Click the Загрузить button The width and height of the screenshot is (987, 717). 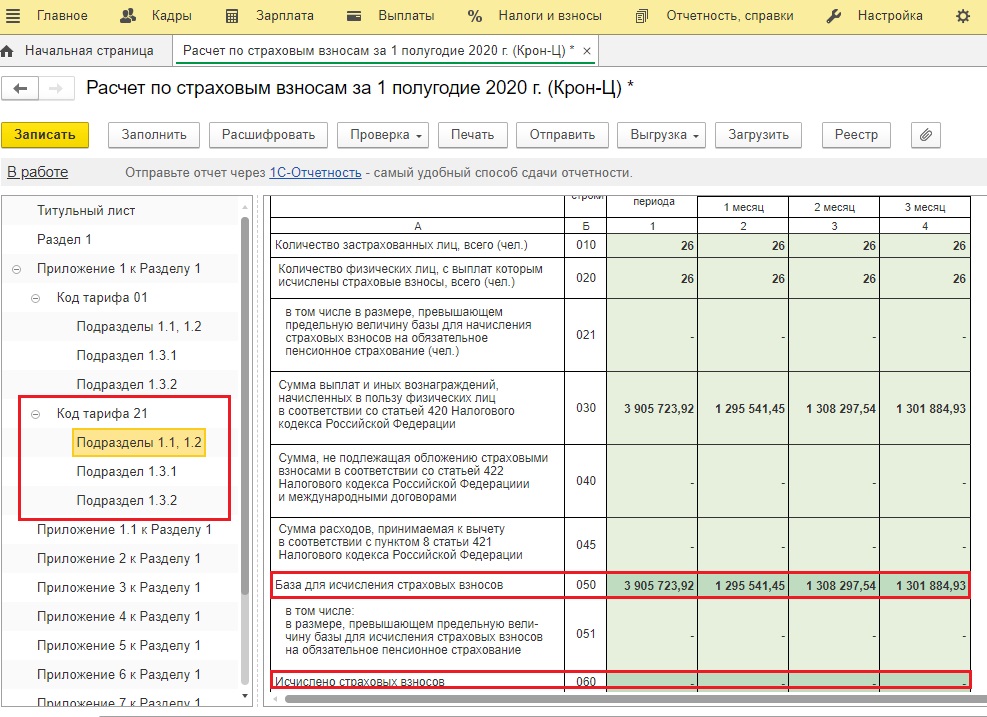click(x=759, y=135)
